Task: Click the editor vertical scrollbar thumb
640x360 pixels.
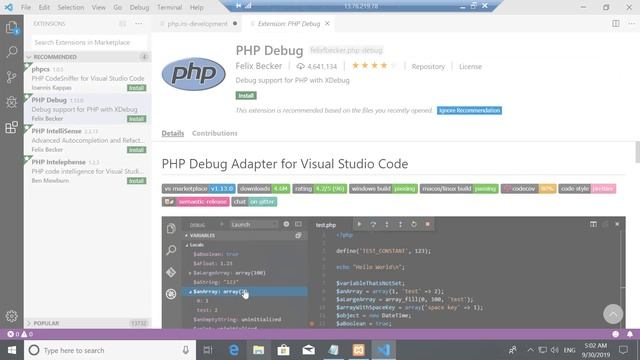Action: (638, 152)
